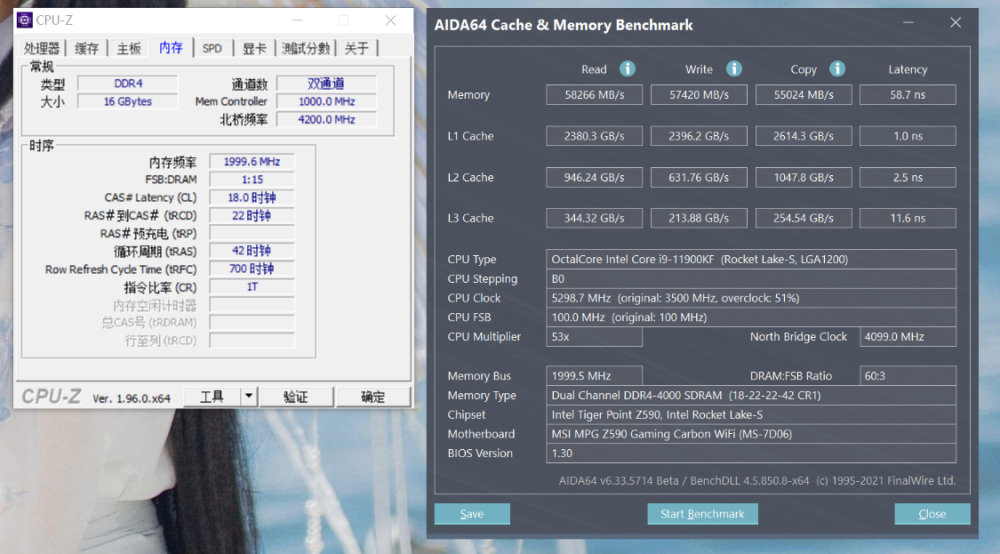Click 双通道 channel value in CPU-Z
1000x554 pixels.
click(327, 84)
